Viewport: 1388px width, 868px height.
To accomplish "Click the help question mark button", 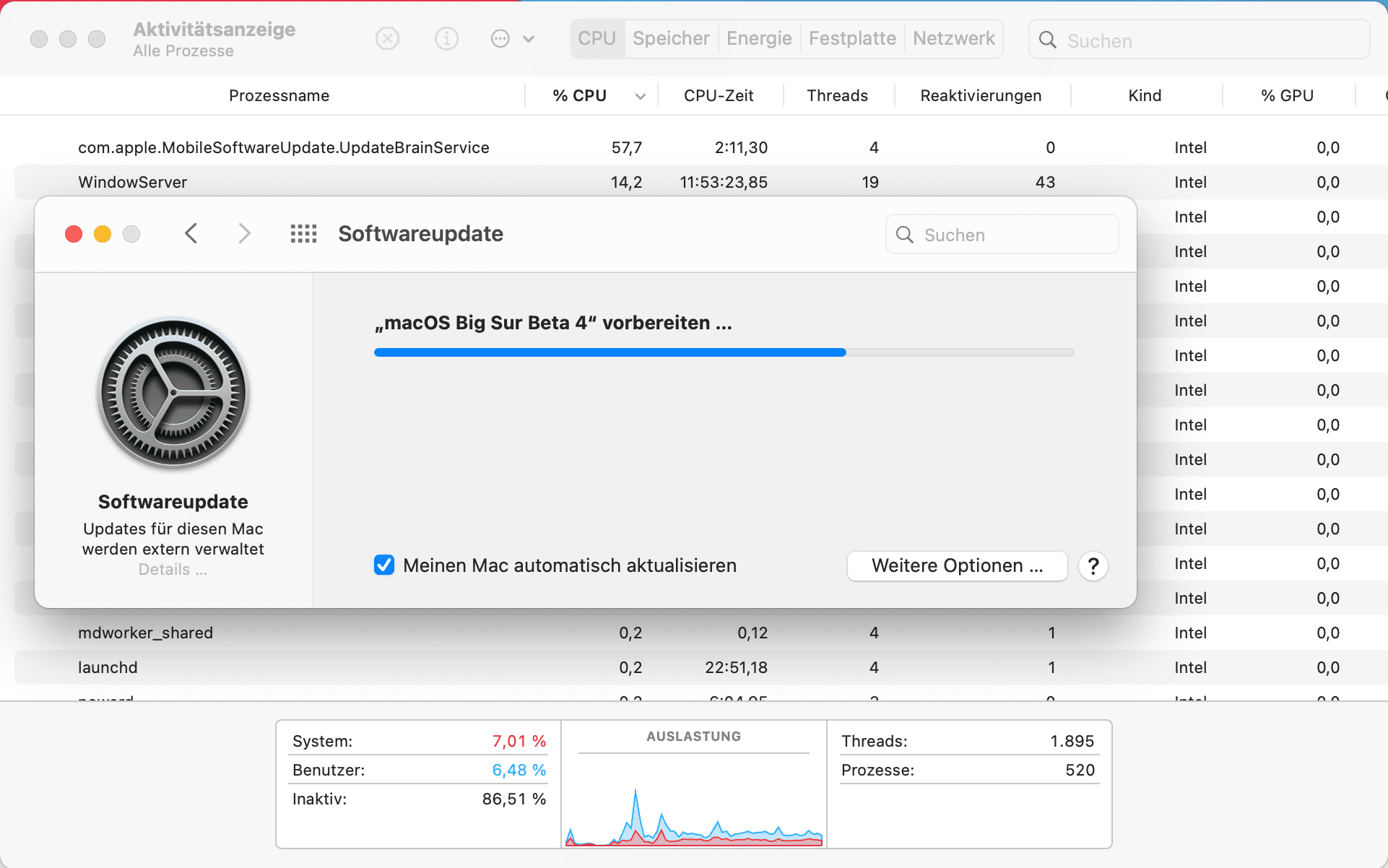I will 1093,566.
